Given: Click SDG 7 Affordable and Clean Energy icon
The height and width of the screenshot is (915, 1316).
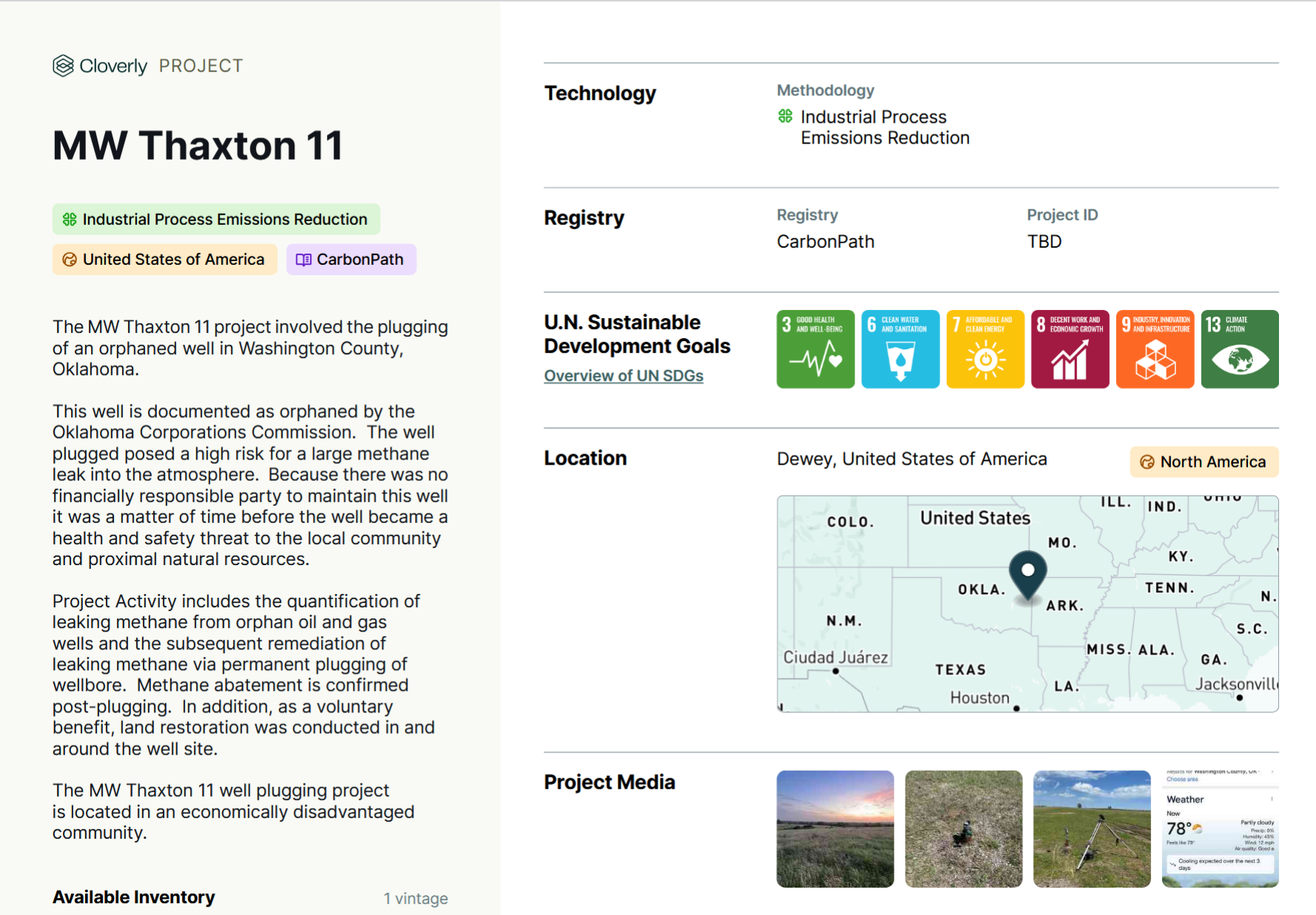Looking at the screenshot, I should click(x=985, y=349).
